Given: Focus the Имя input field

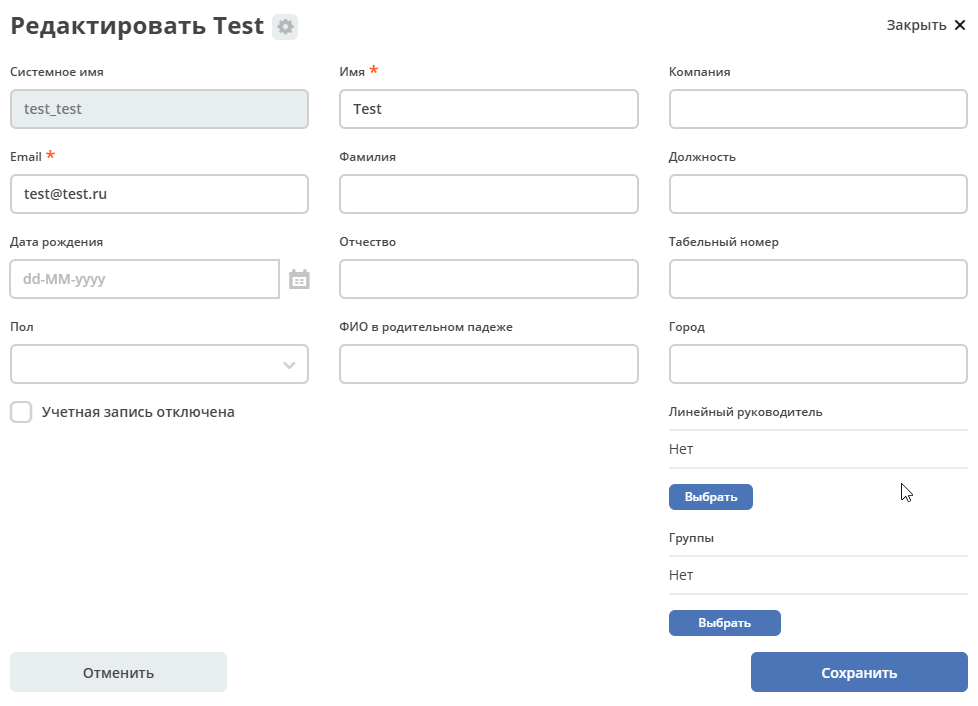Looking at the screenshot, I should point(488,109).
